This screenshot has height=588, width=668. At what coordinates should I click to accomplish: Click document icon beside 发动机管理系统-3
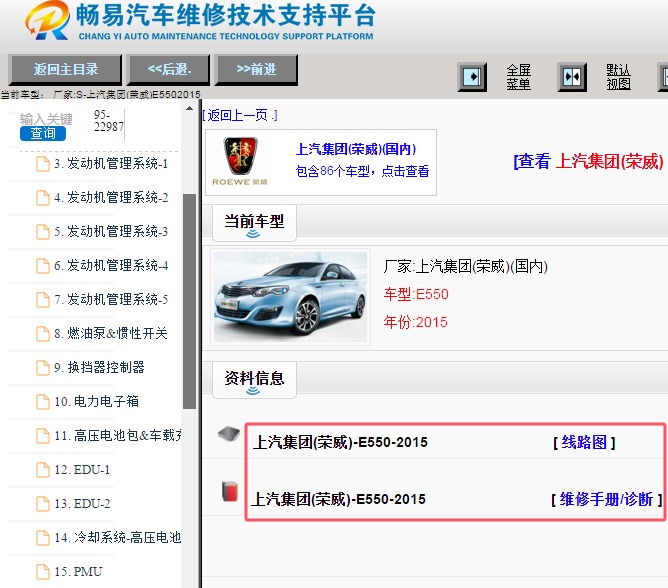coord(43,232)
